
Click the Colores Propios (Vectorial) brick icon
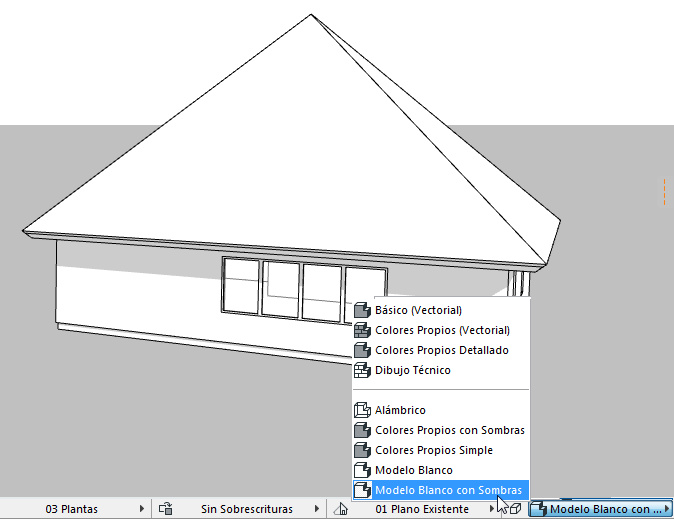pos(362,330)
